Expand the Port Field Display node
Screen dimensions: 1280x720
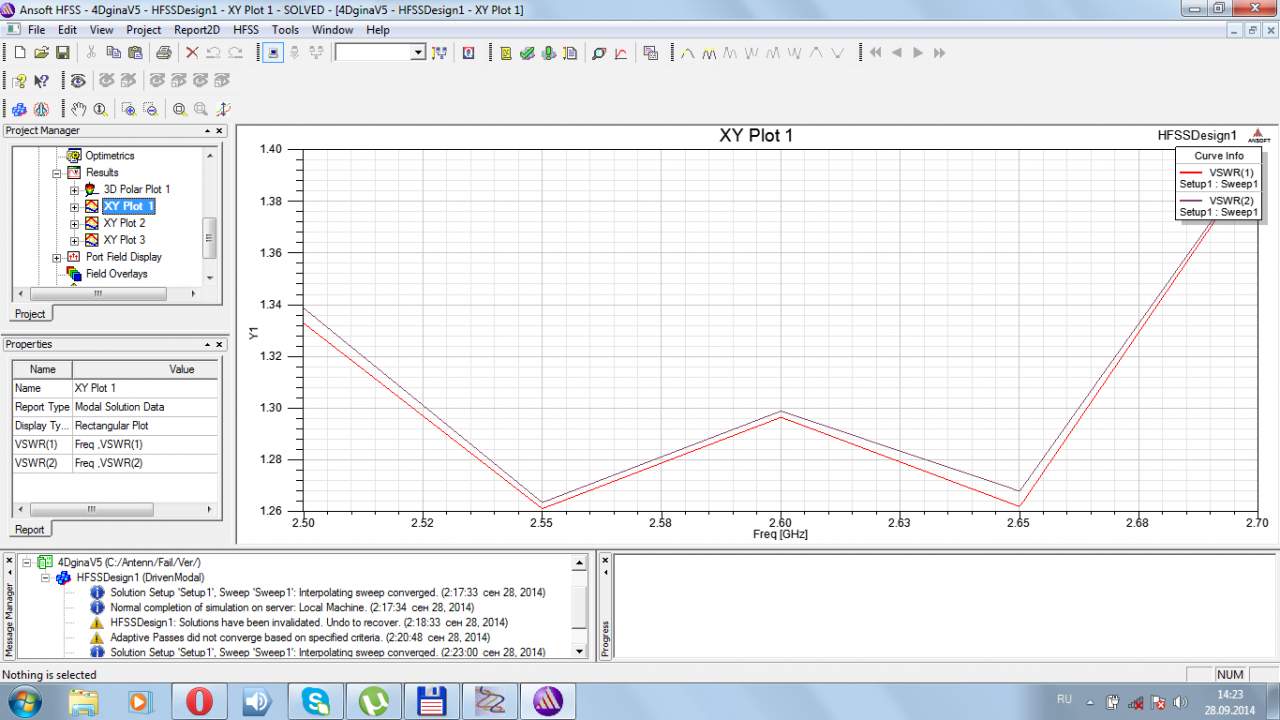pyautogui.click(x=57, y=258)
